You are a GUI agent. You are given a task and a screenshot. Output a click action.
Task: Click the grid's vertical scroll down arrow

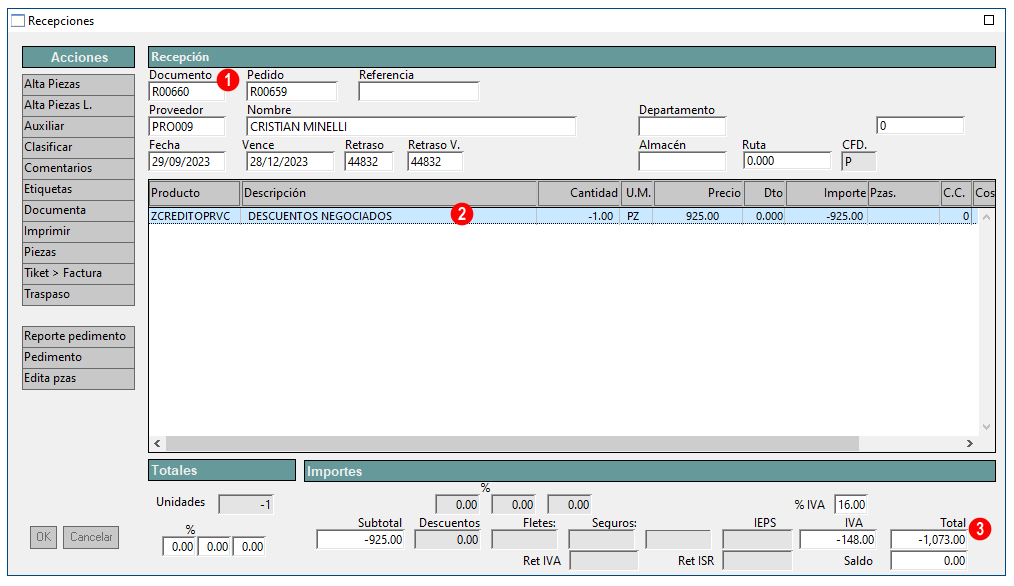point(986,427)
